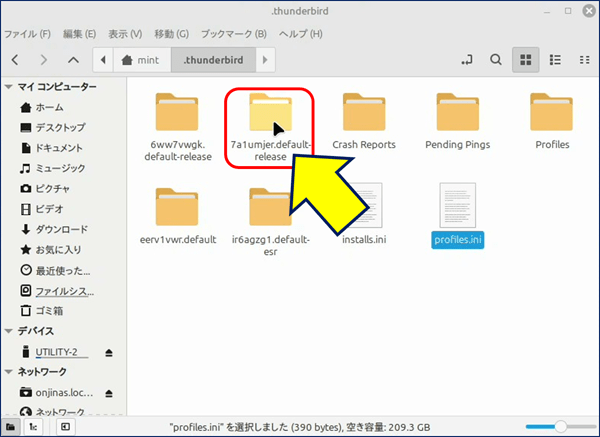Adjust the zoom slider
600x437 pixels.
tap(560, 426)
